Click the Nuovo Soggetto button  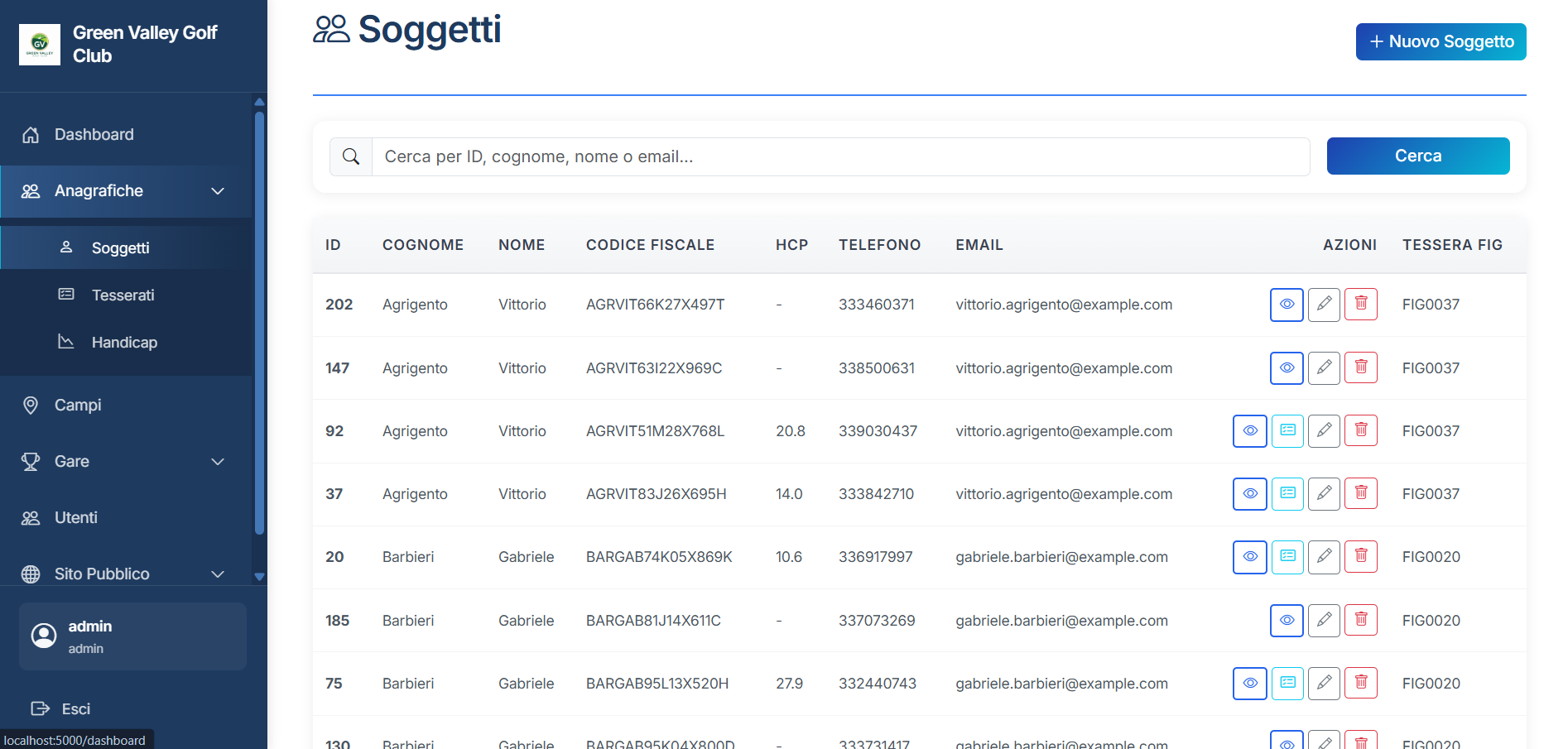(1441, 41)
